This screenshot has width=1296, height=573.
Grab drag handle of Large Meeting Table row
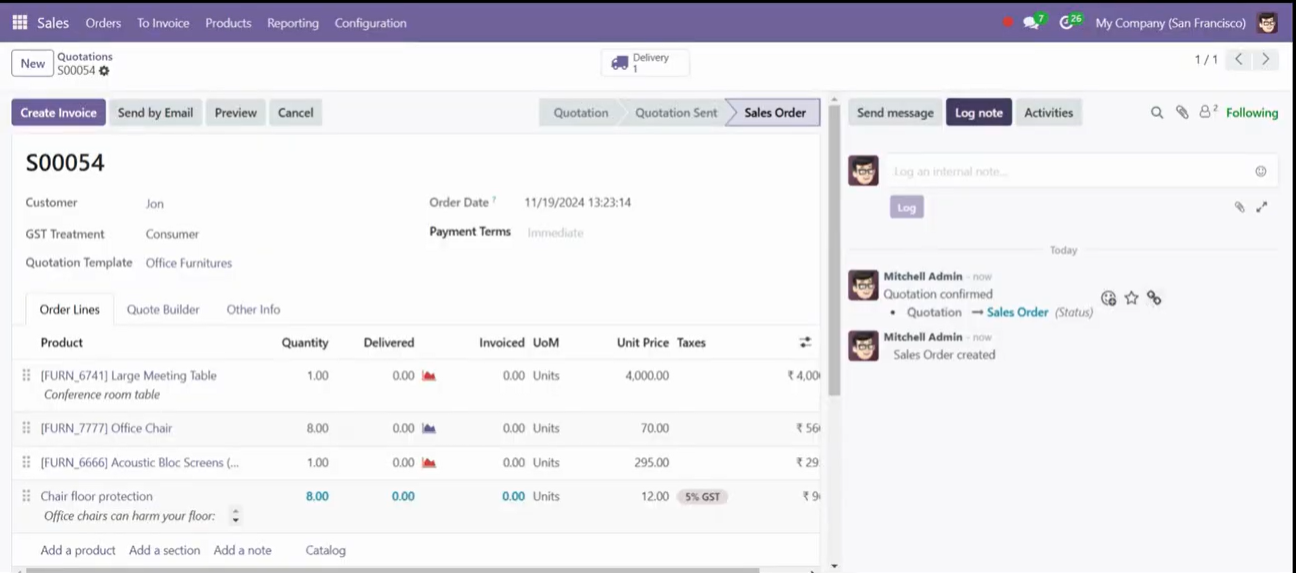(x=26, y=375)
